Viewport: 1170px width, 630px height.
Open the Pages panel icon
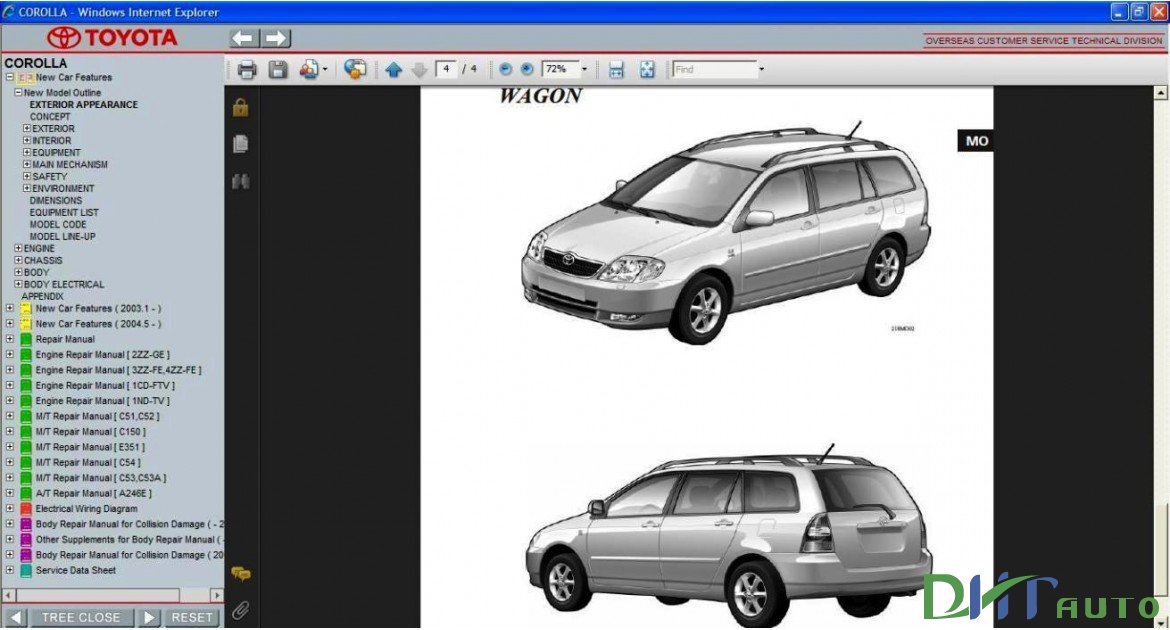240,143
